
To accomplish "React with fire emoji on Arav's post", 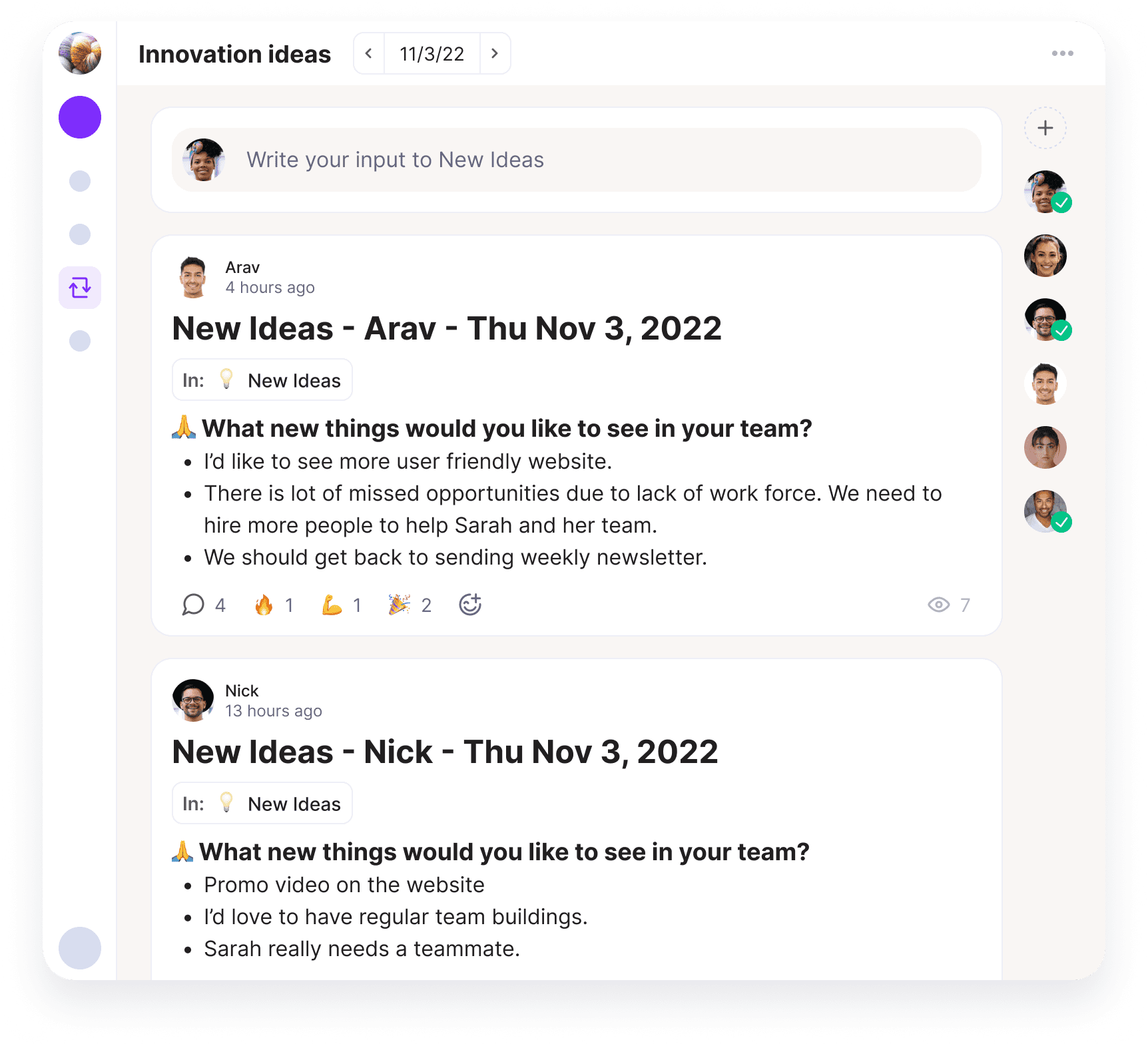I will coord(274,605).
